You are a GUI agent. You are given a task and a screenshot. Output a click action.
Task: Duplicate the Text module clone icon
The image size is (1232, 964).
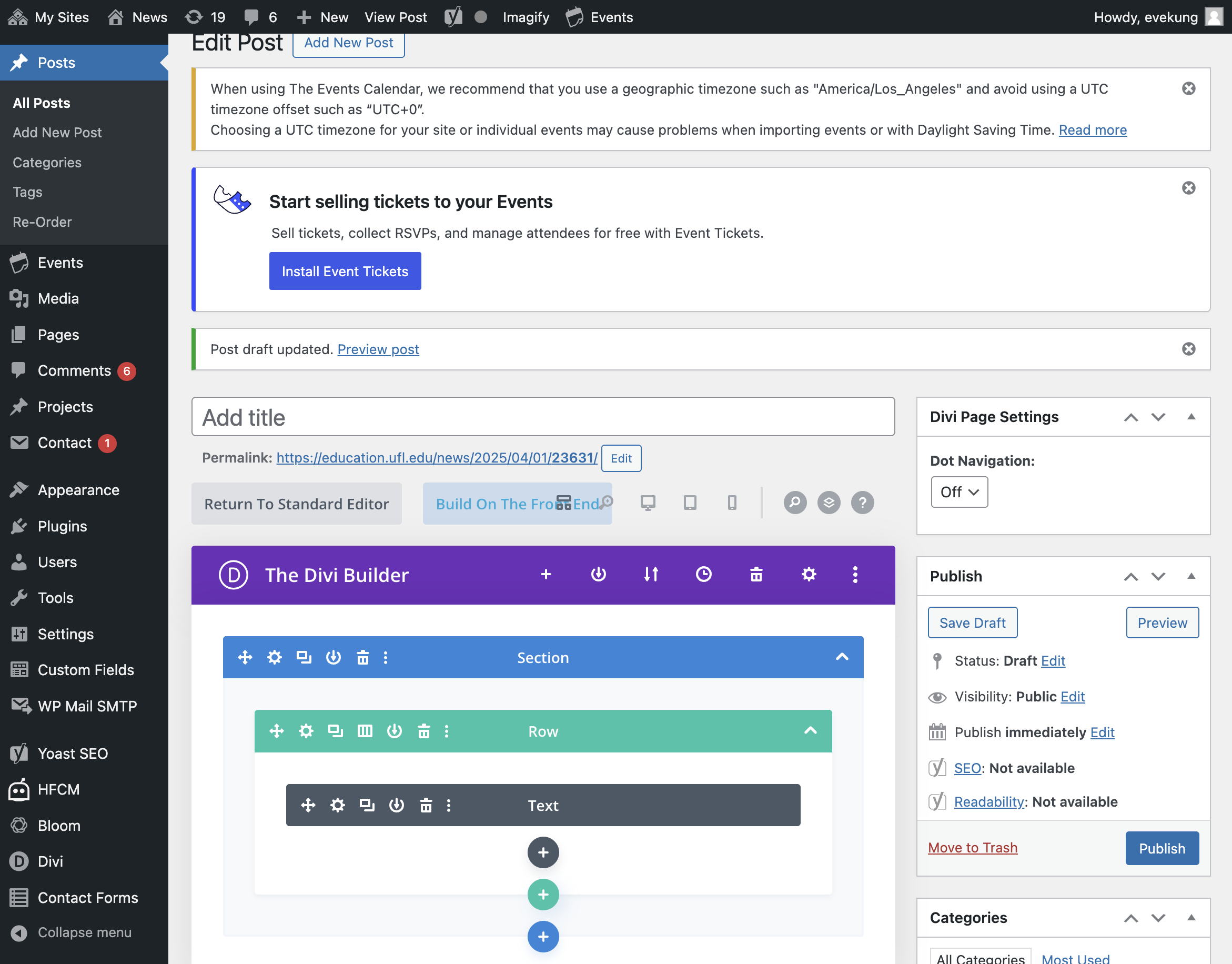click(367, 806)
